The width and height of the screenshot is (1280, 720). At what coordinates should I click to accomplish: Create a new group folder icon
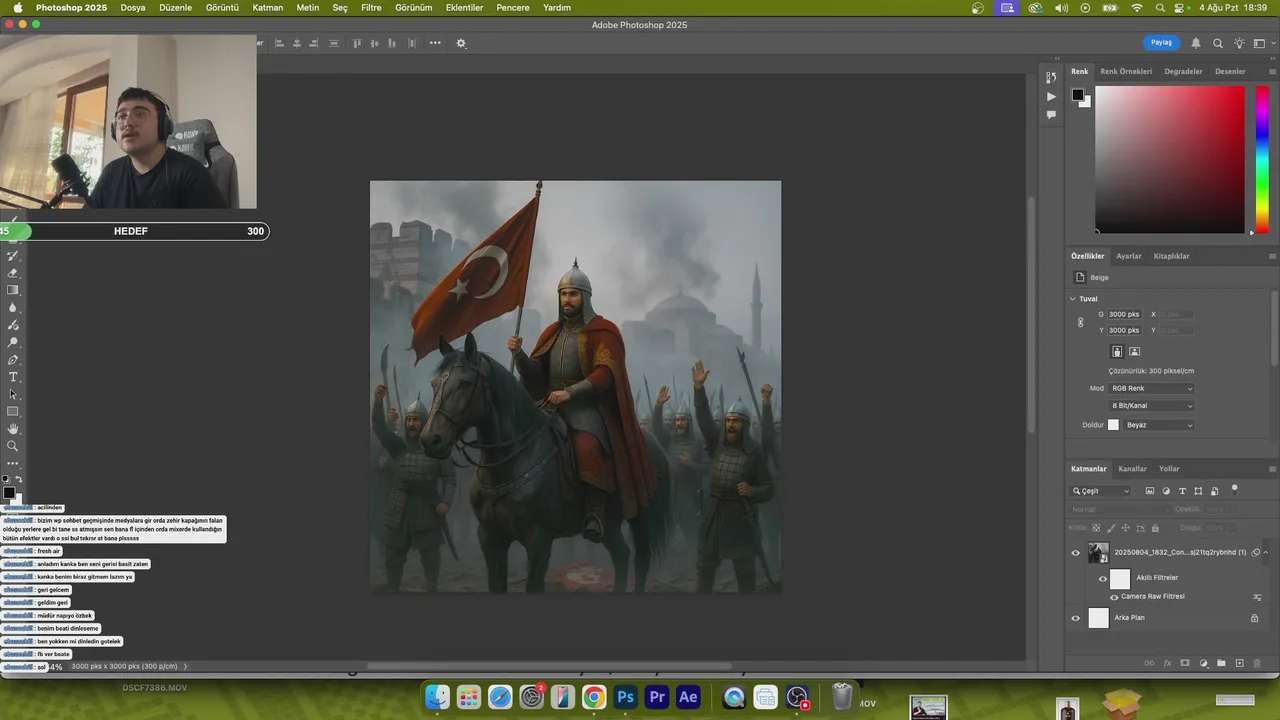coord(1221,663)
